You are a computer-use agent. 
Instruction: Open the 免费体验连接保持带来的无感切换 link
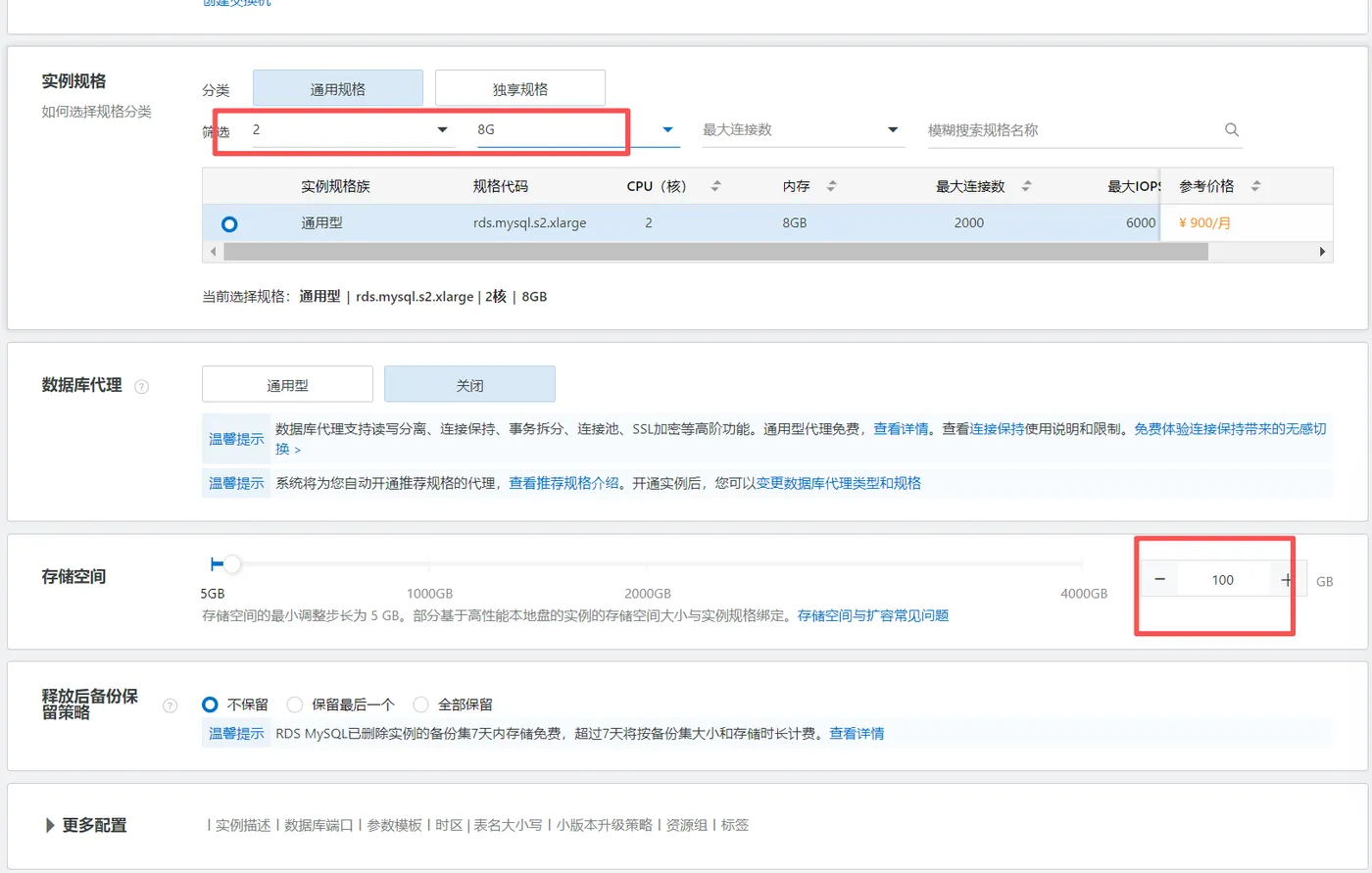pos(1230,429)
